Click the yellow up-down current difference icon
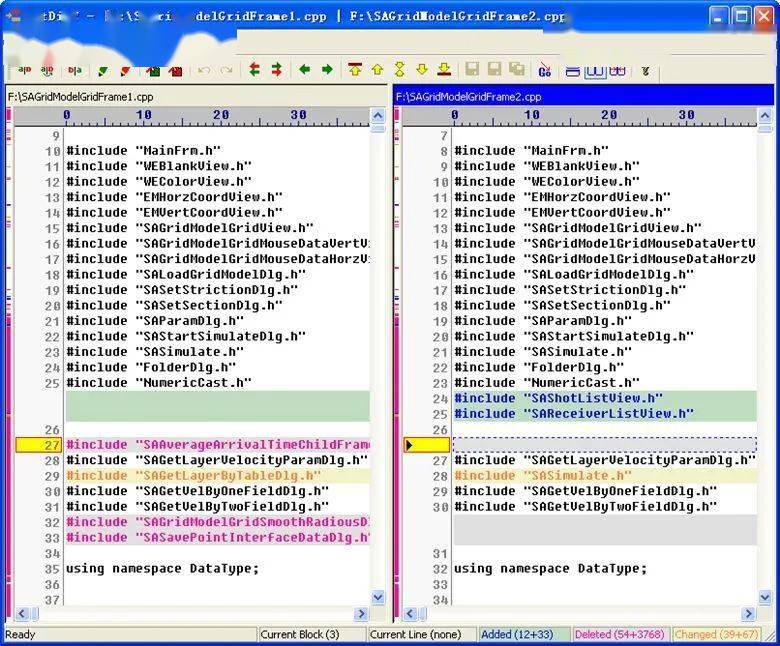 399,70
